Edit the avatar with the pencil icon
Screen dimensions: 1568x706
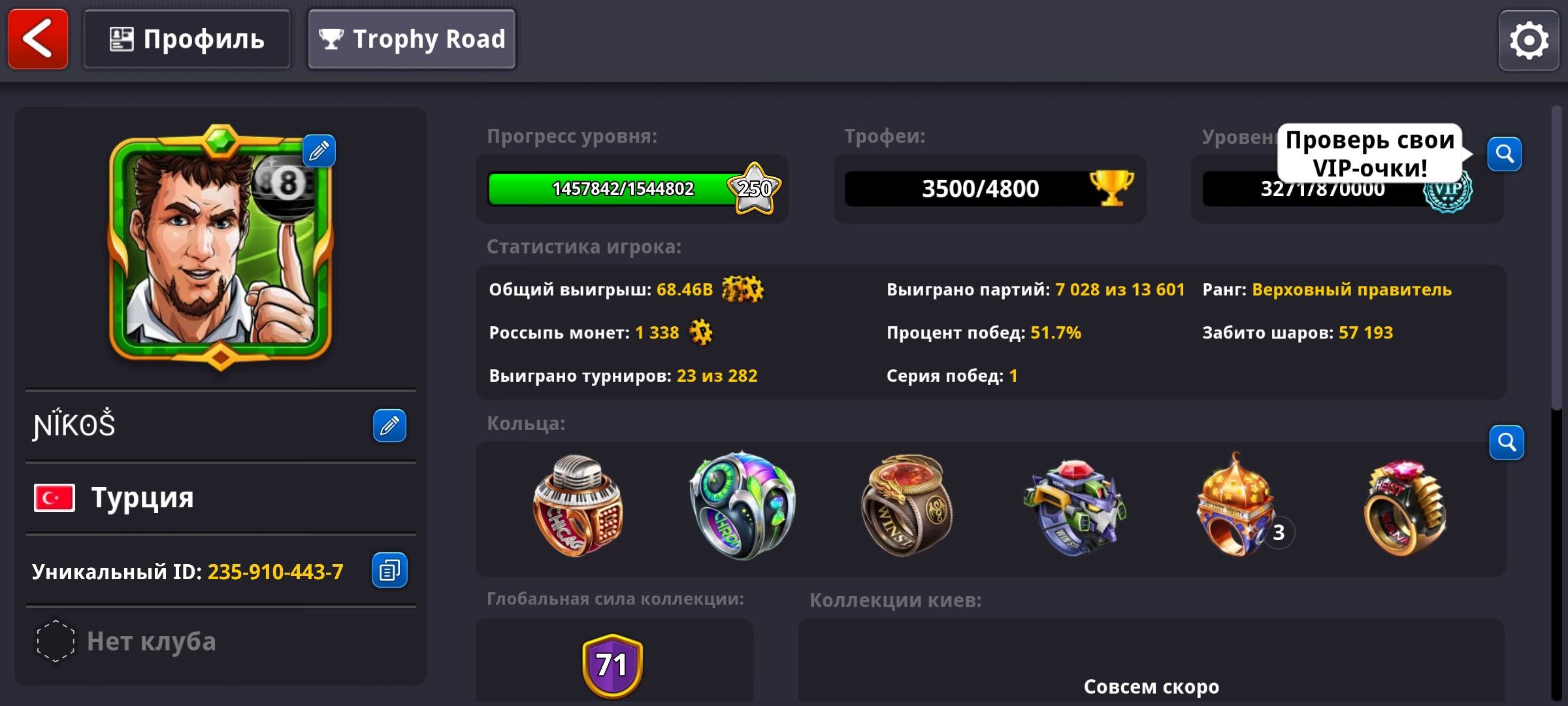tap(319, 151)
